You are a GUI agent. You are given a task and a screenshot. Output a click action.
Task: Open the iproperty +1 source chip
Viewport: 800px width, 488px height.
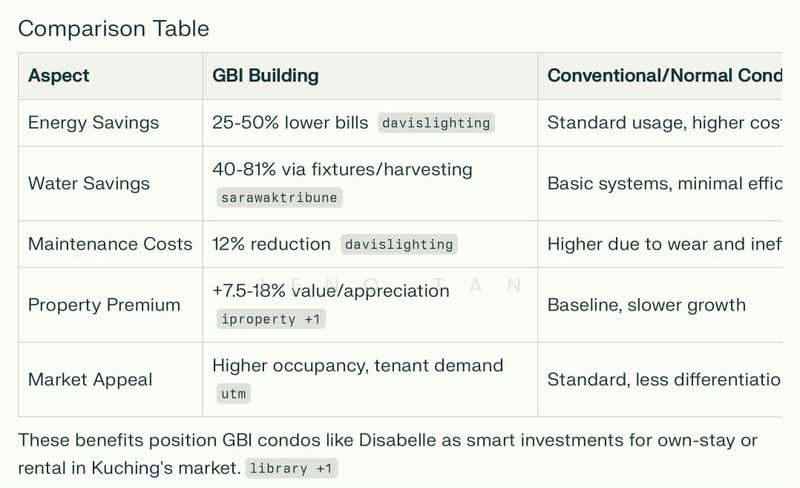tap(271, 320)
